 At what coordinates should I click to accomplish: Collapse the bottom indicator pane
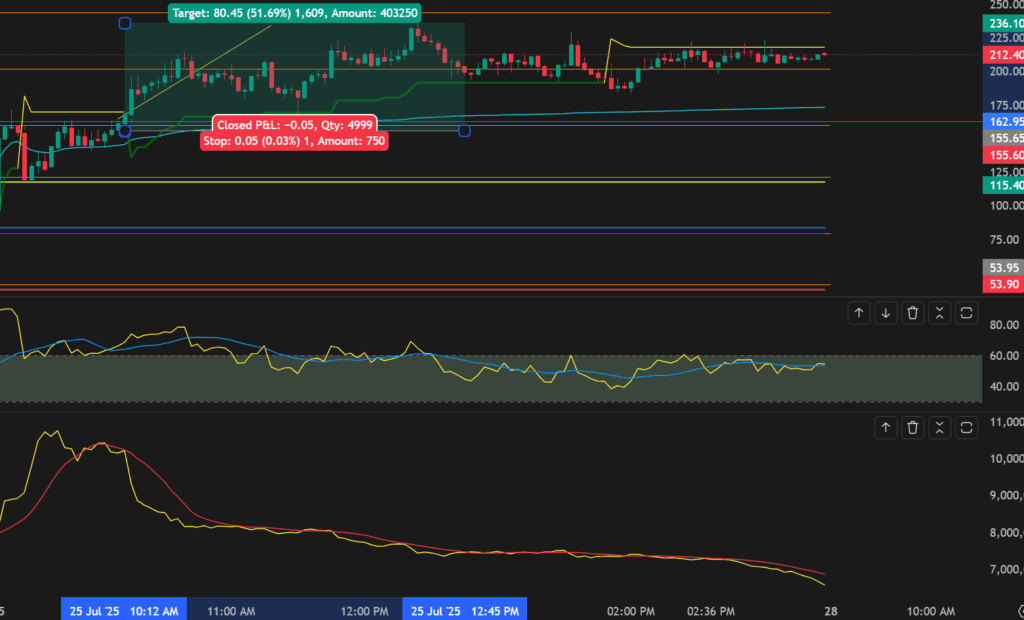pos(939,428)
